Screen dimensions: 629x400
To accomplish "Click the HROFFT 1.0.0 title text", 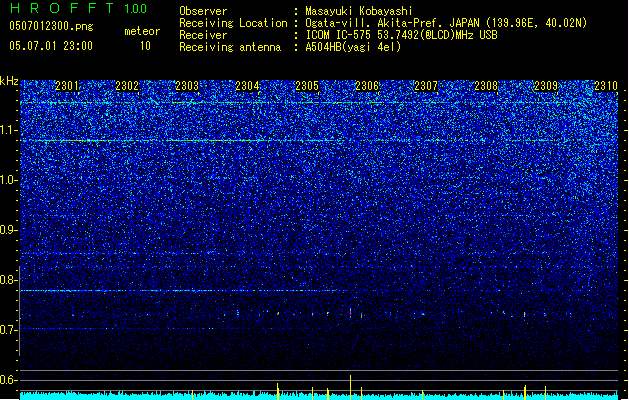I will (79, 8).
